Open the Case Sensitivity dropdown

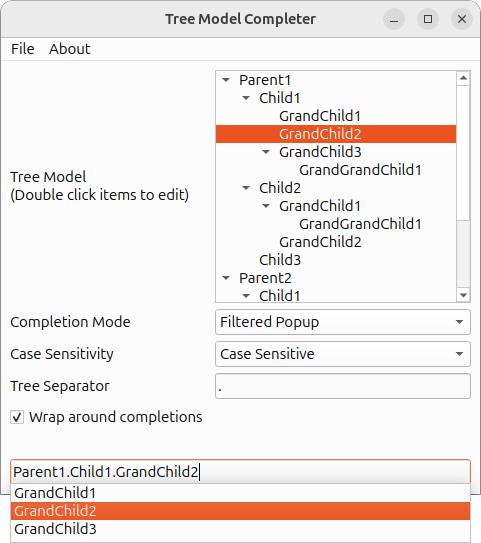pyautogui.click(x=343, y=354)
